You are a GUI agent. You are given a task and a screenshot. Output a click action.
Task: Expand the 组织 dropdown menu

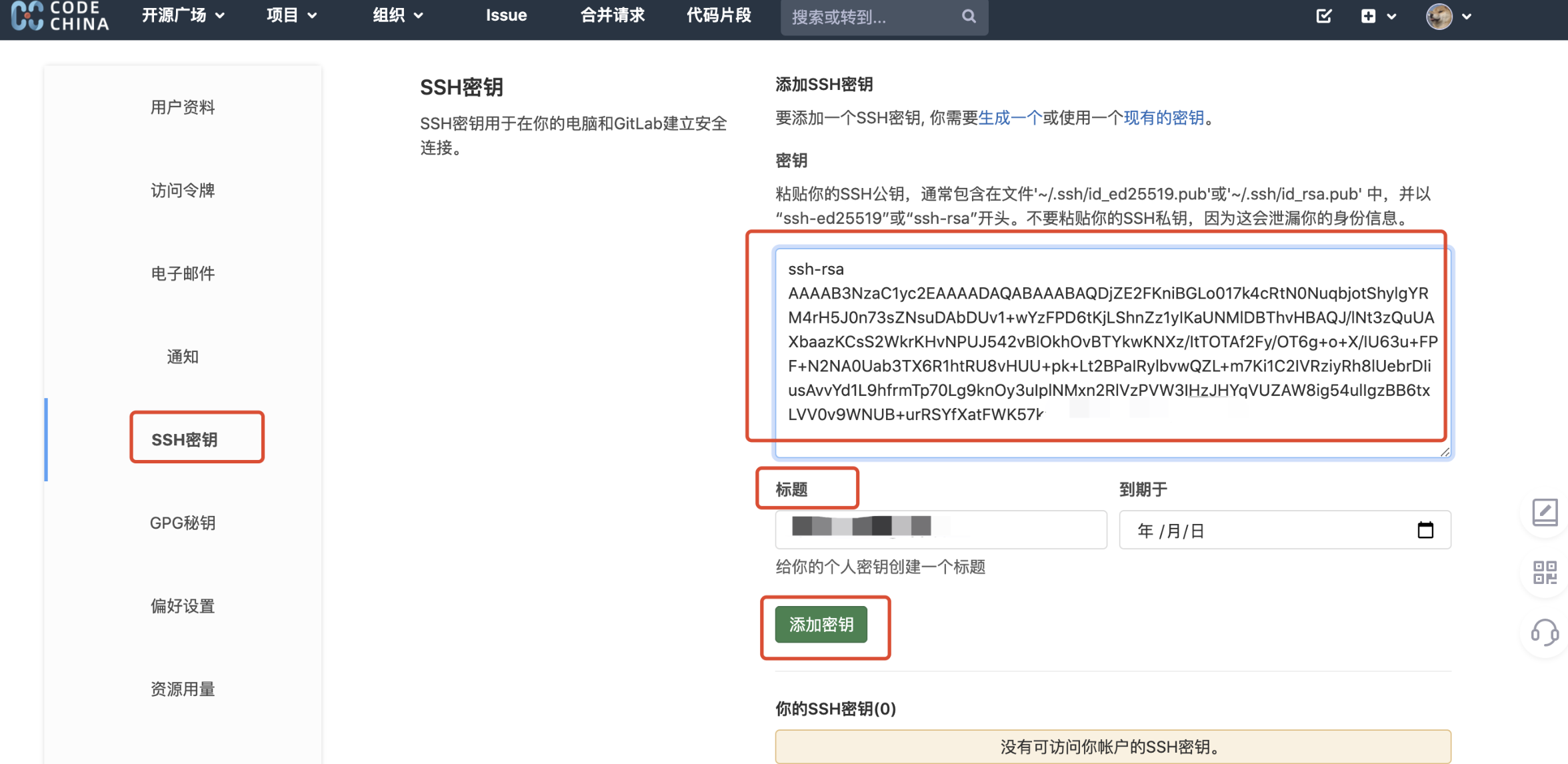[398, 15]
